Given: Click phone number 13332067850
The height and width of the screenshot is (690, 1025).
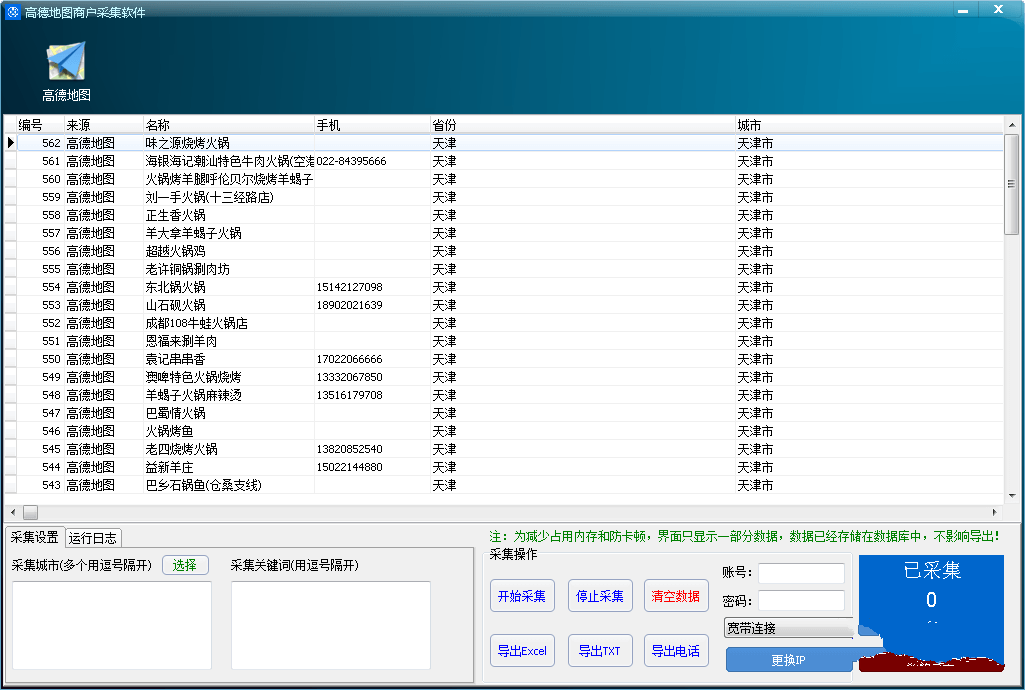Looking at the screenshot, I should (350, 377).
